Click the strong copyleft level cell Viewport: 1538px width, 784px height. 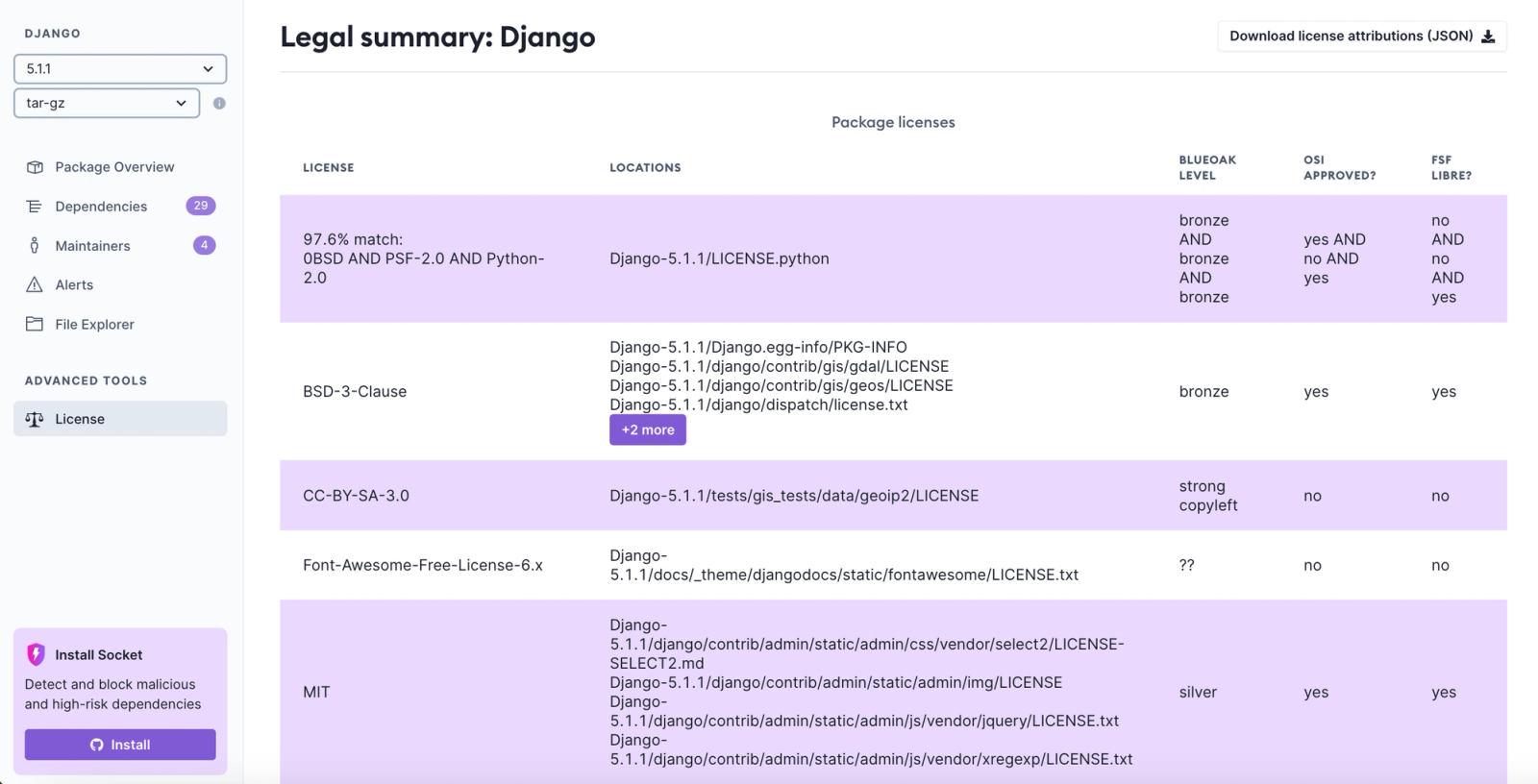(x=1208, y=496)
